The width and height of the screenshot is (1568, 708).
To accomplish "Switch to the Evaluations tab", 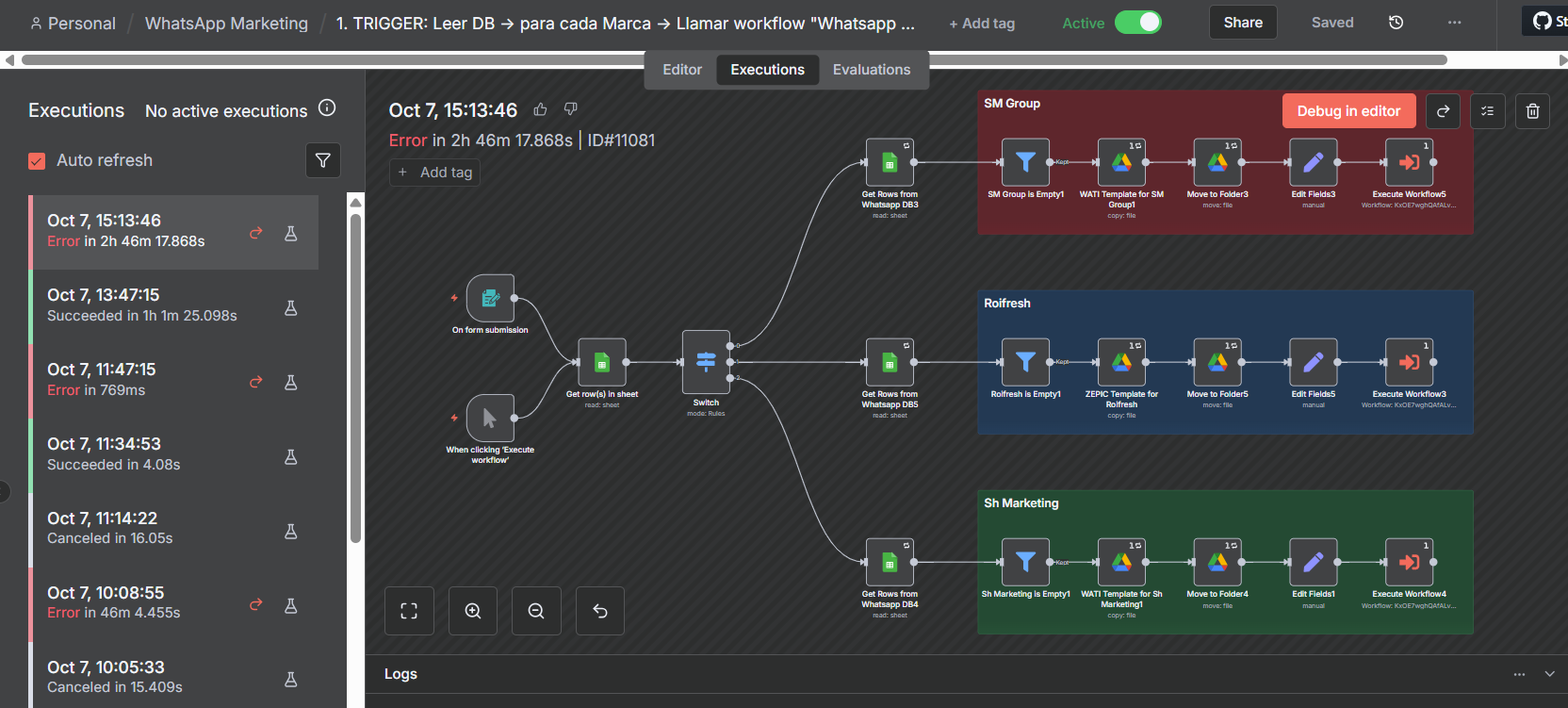I will [872, 70].
